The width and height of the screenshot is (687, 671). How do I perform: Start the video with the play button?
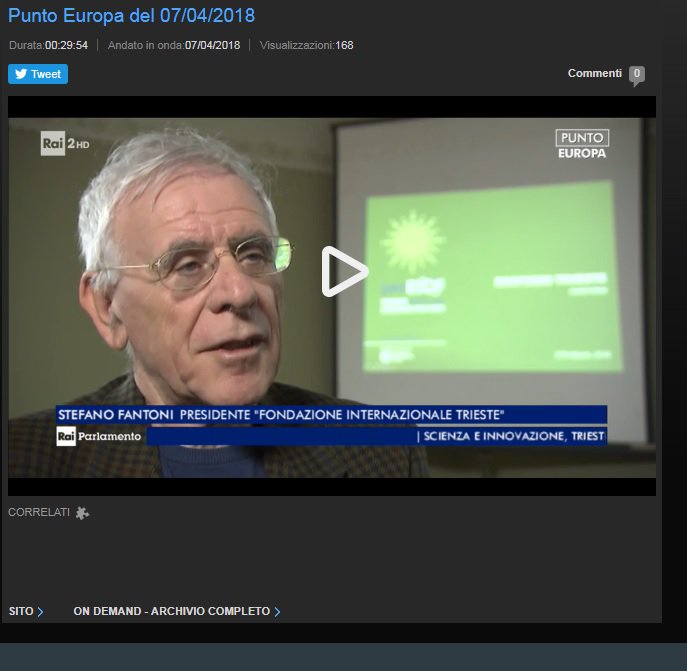click(345, 272)
